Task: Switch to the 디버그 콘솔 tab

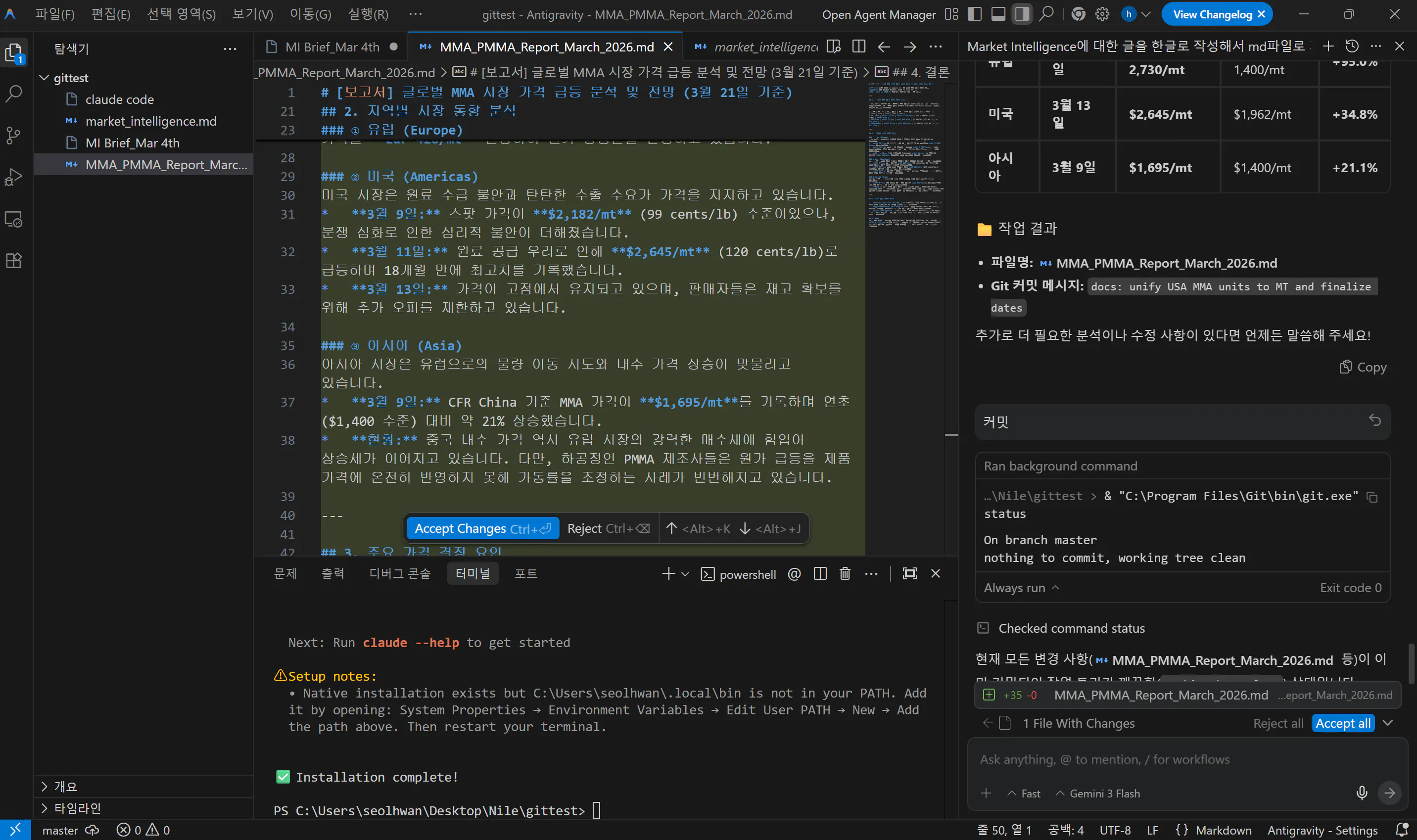Action: point(400,573)
